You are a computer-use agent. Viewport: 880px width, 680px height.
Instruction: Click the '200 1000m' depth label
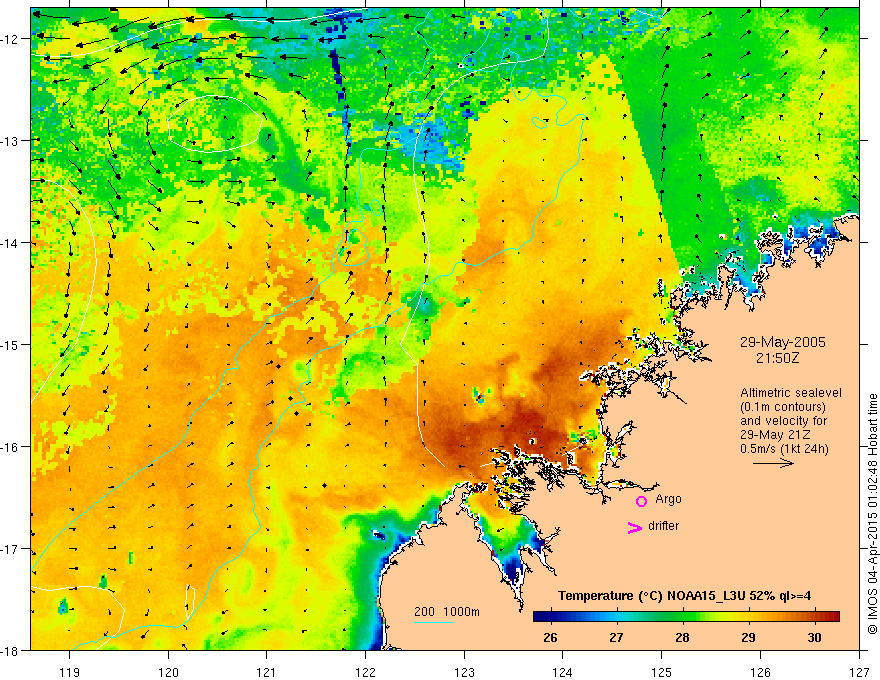447,612
